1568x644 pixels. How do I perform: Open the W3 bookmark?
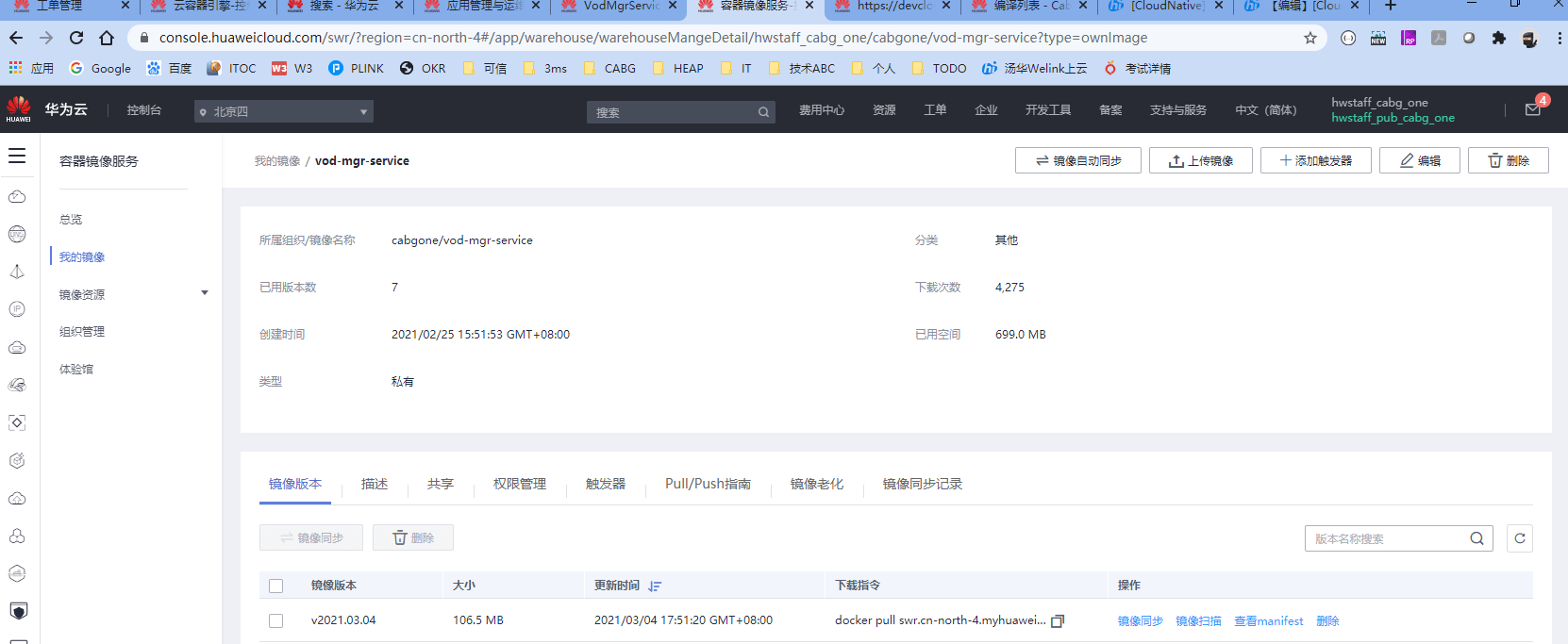tap(292, 68)
